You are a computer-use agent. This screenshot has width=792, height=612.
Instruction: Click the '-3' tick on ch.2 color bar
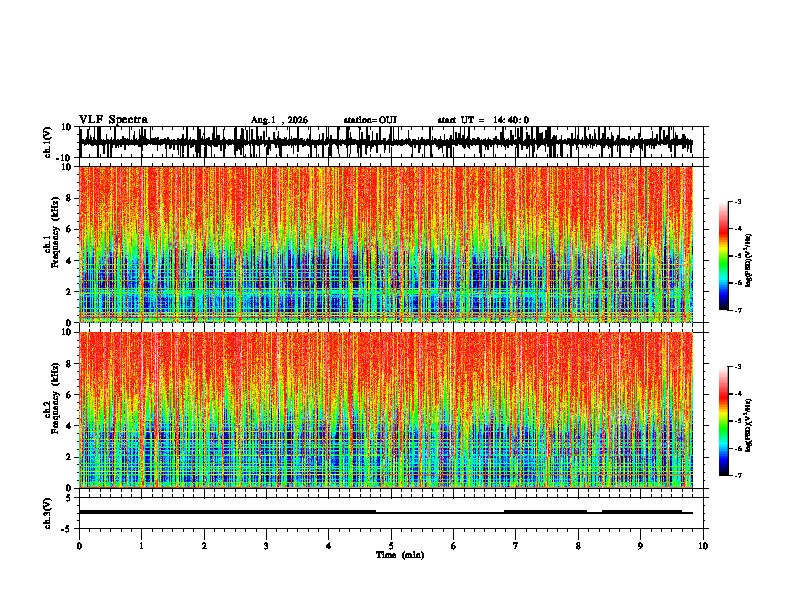[738, 367]
